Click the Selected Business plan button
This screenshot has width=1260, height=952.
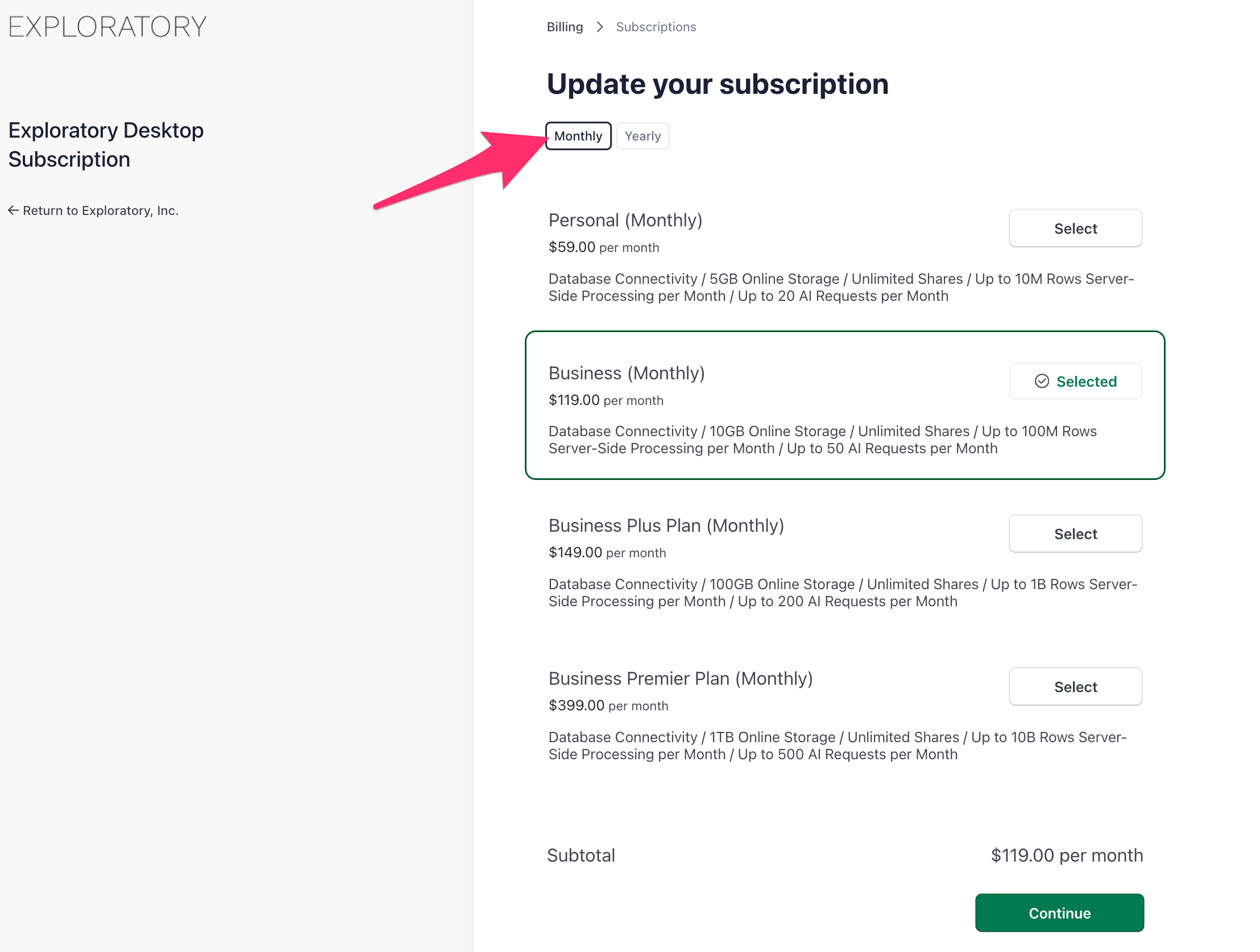click(x=1075, y=381)
